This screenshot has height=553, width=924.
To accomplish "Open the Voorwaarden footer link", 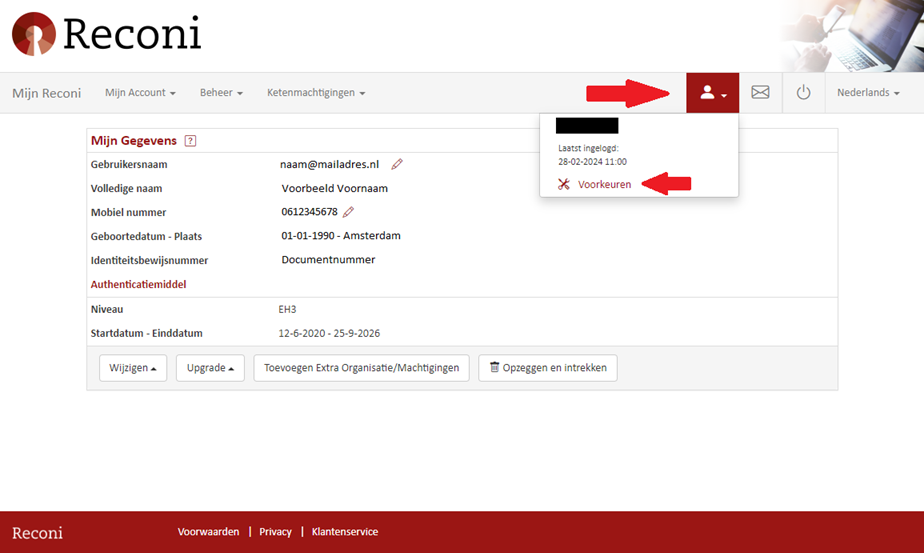I will [x=208, y=532].
